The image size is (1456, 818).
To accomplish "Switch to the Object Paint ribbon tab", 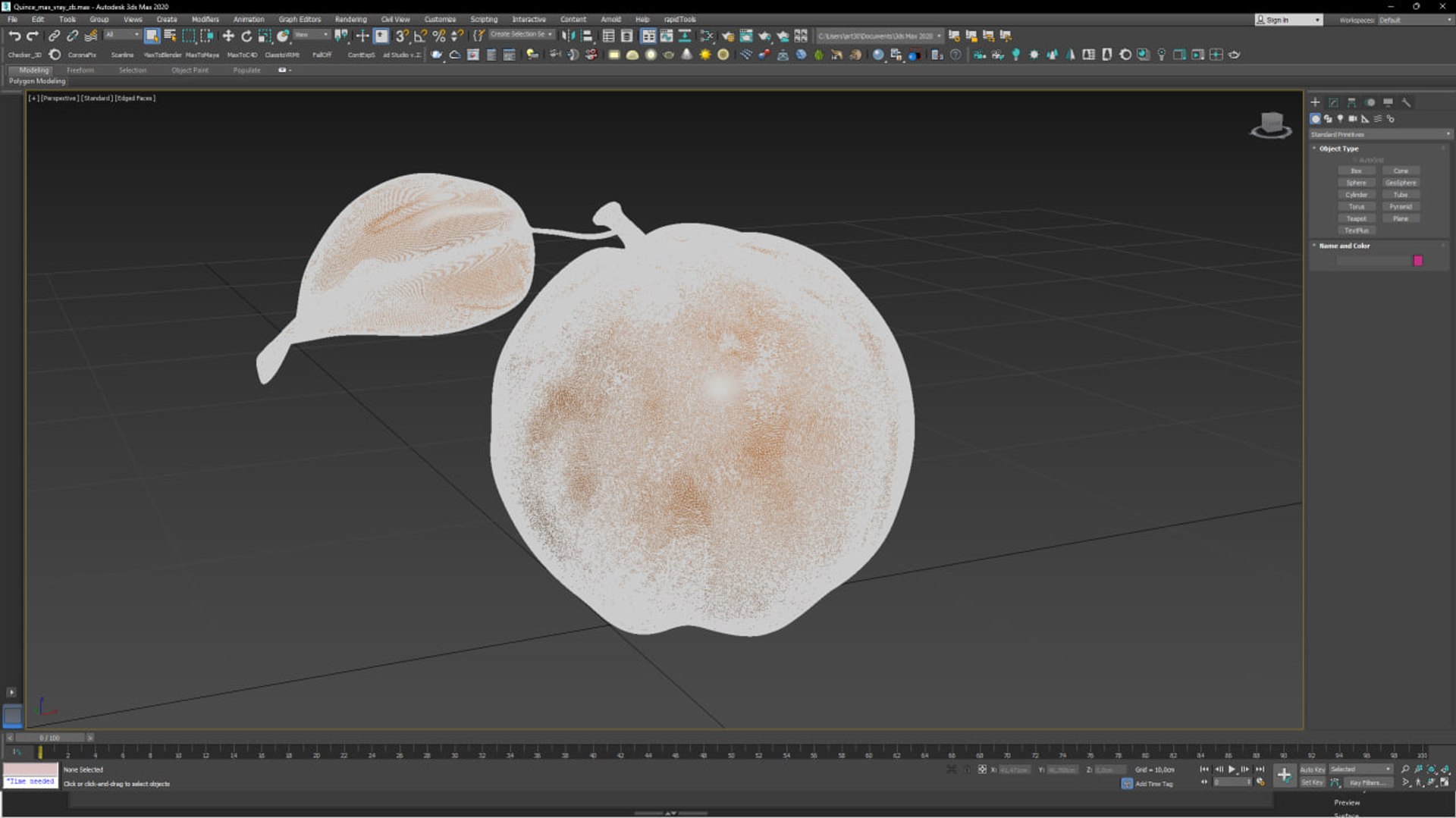I will (x=190, y=70).
